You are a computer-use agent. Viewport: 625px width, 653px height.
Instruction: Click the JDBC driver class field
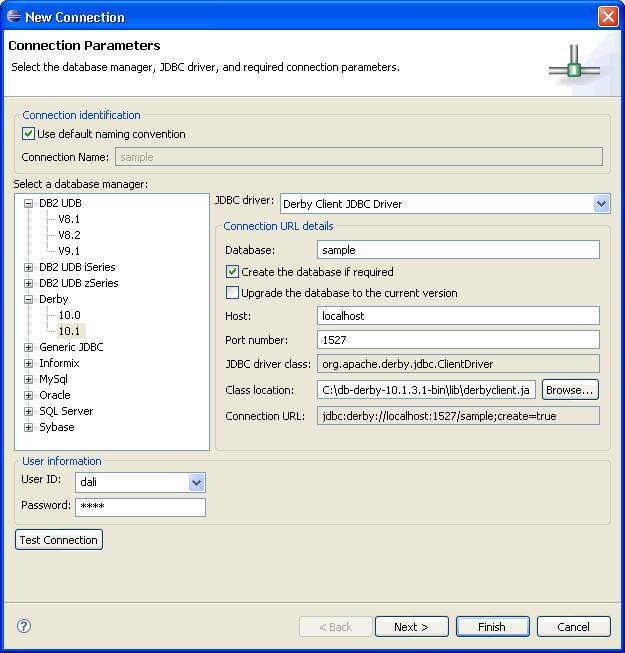point(458,364)
